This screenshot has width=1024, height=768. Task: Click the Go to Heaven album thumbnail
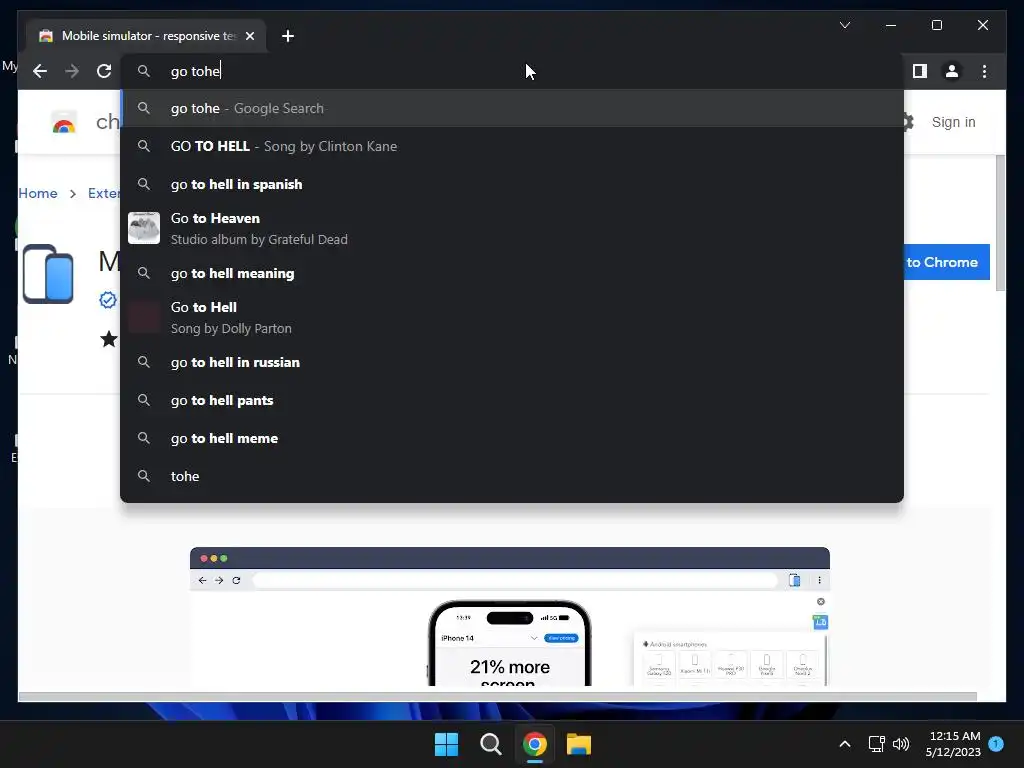[x=144, y=228]
